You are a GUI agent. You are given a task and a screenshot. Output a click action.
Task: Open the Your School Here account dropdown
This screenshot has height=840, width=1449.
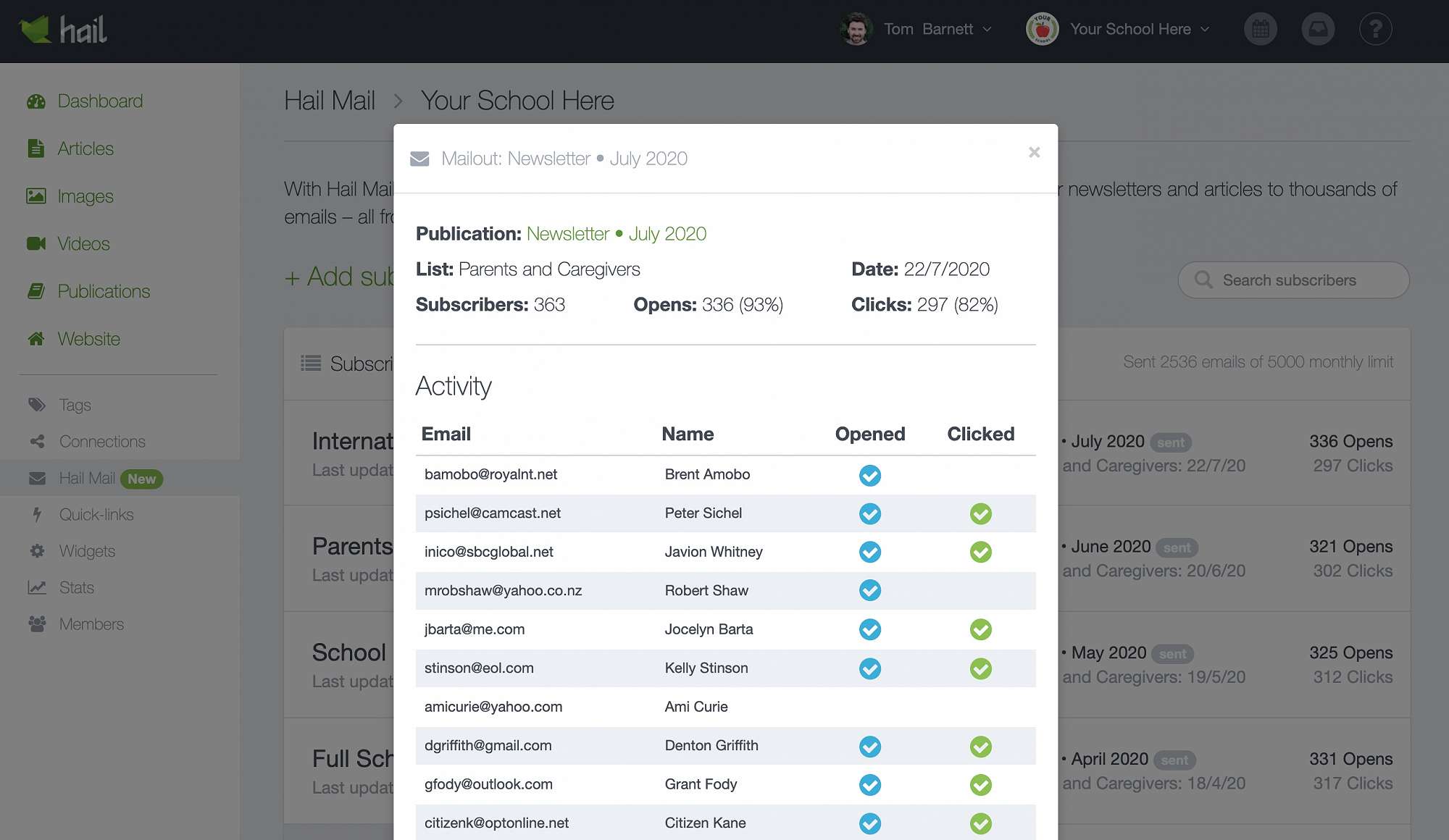(1130, 30)
